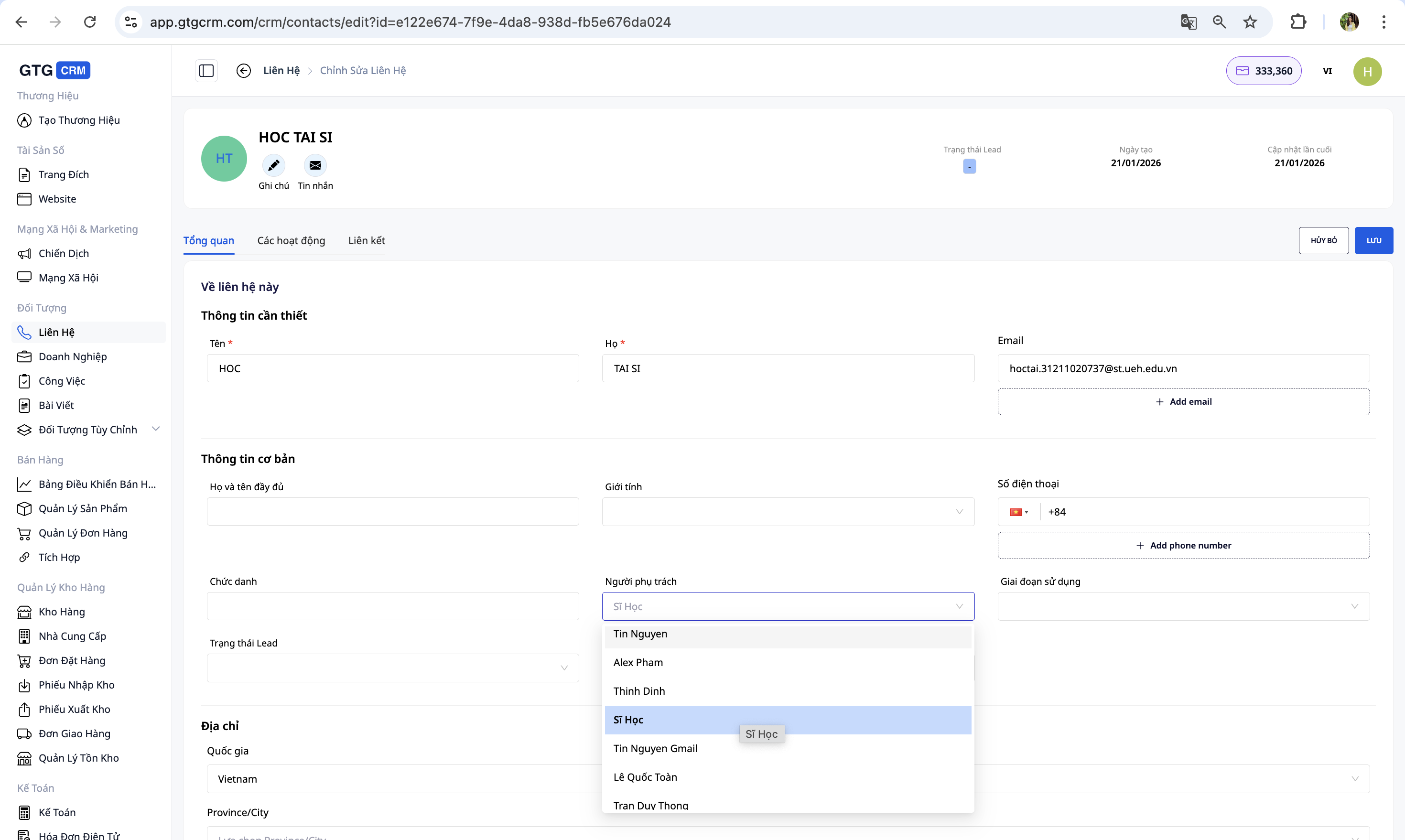
Task: Click the Ghi chú pencil icon
Action: pyautogui.click(x=273, y=165)
